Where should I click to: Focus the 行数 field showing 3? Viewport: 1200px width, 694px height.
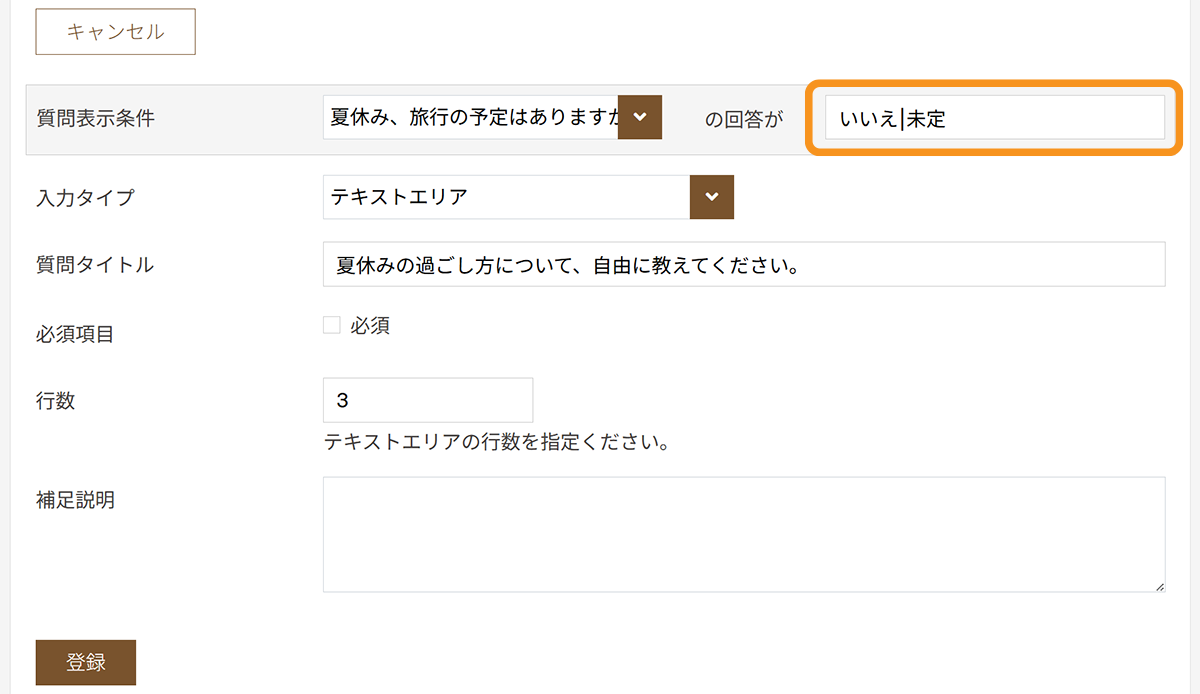click(x=428, y=400)
